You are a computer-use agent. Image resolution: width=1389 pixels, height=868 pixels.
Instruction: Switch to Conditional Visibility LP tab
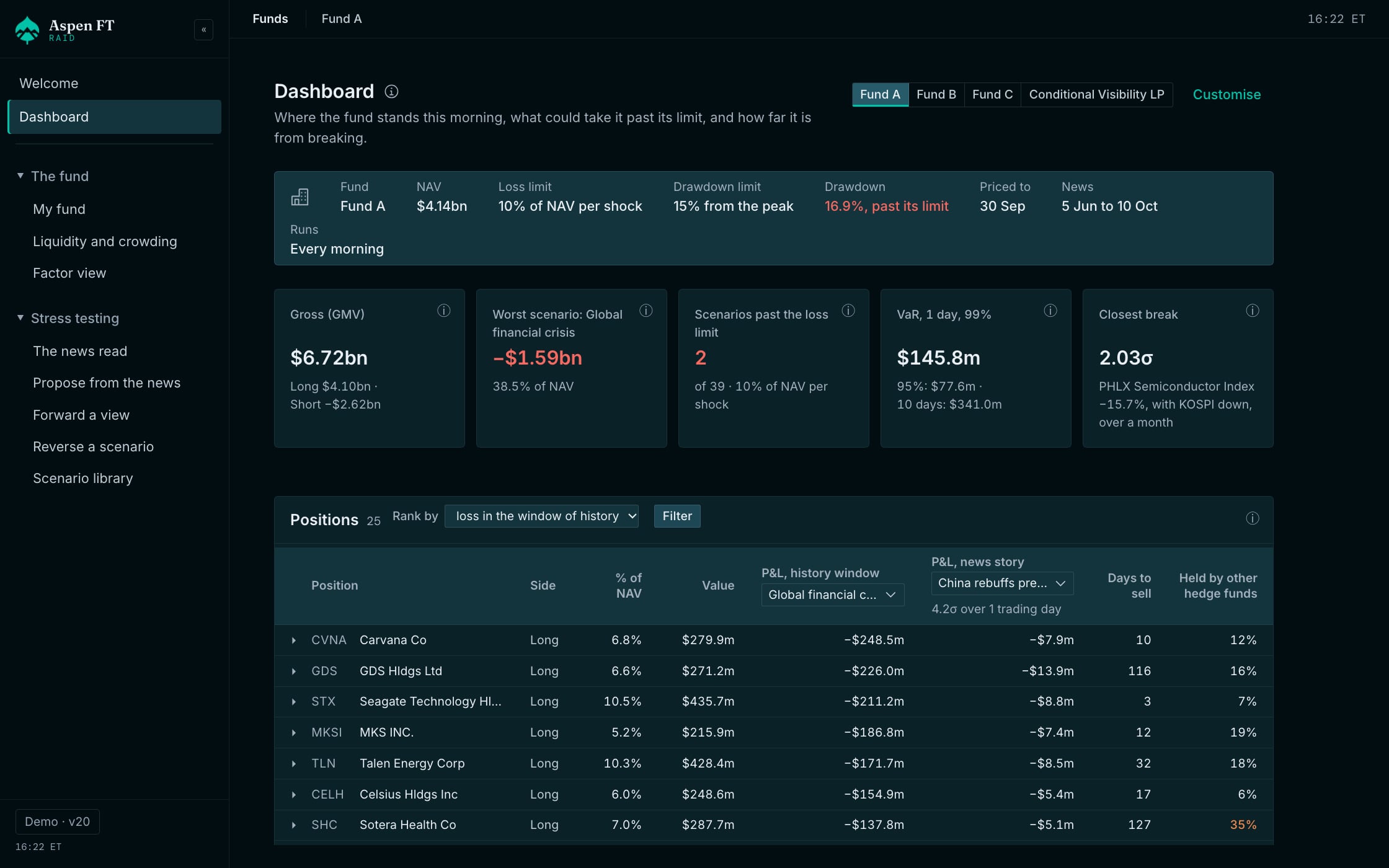1096,94
